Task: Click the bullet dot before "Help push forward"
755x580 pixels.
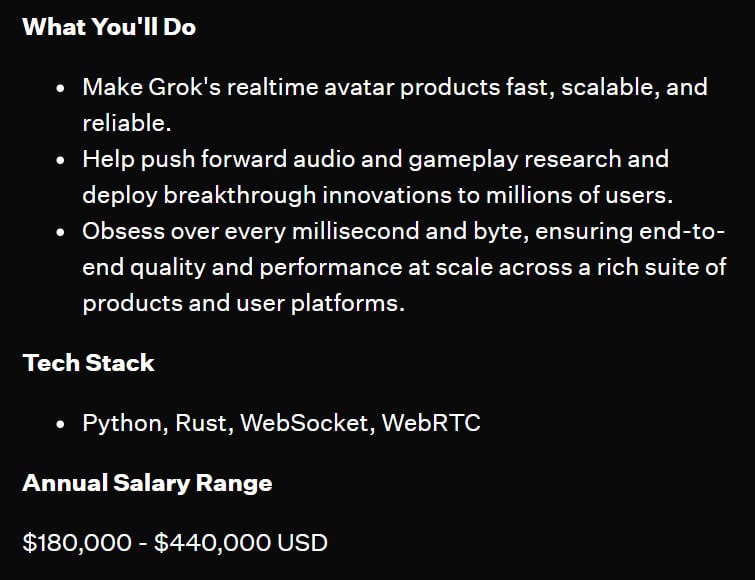Action: (x=61, y=160)
